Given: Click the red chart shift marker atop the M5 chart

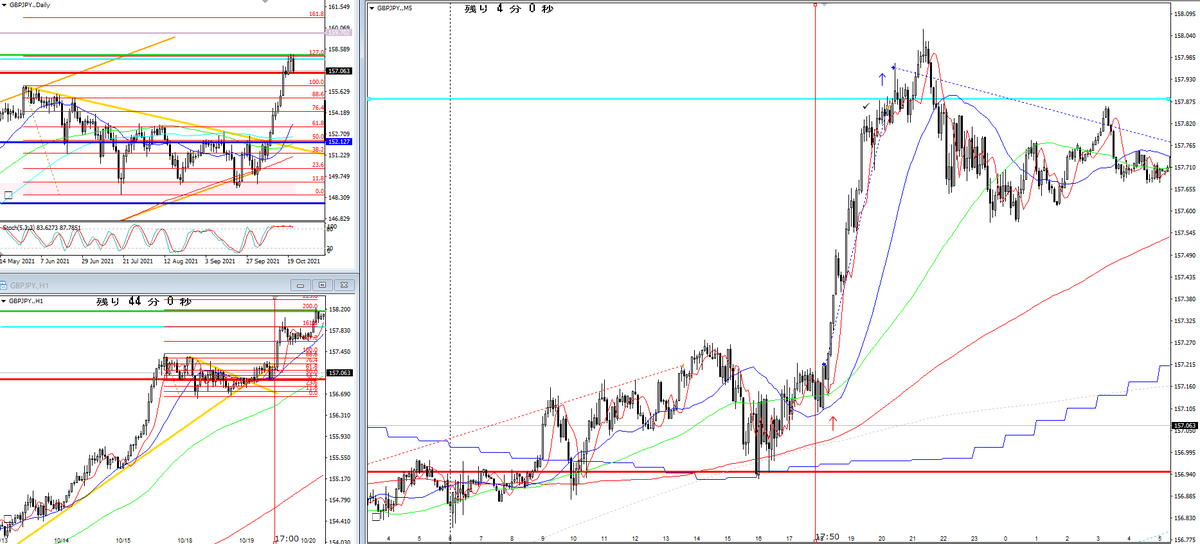Looking at the screenshot, I should (x=816, y=4).
